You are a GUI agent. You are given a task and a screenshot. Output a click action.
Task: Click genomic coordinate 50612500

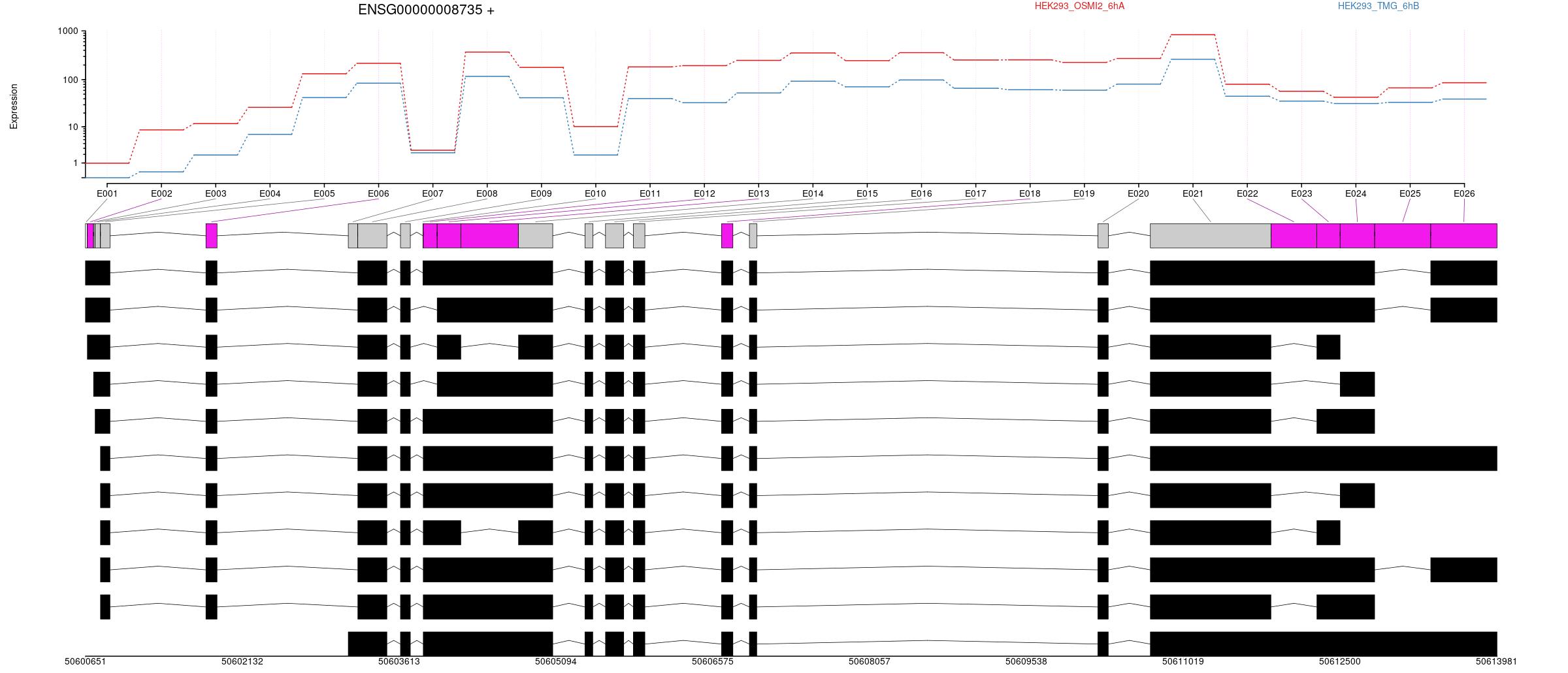click(x=1339, y=661)
